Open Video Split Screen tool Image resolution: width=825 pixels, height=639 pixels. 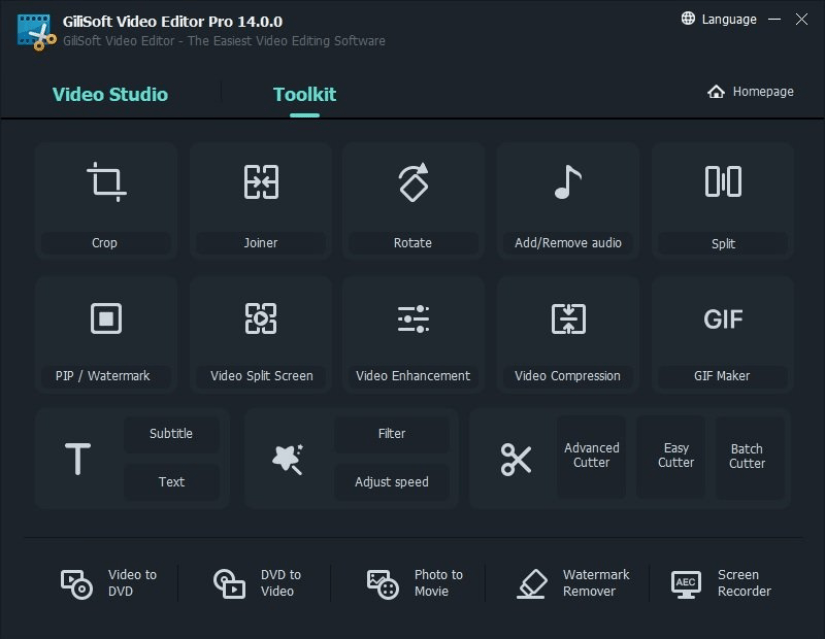tap(261, 335)
